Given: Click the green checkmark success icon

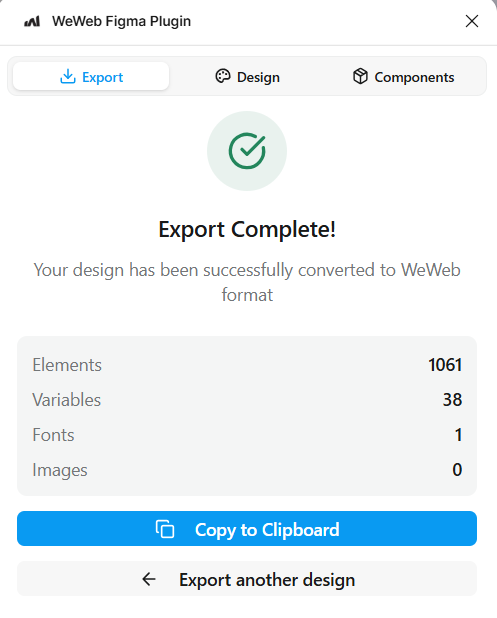Looking at the screenshot, I should pos(247,151).
